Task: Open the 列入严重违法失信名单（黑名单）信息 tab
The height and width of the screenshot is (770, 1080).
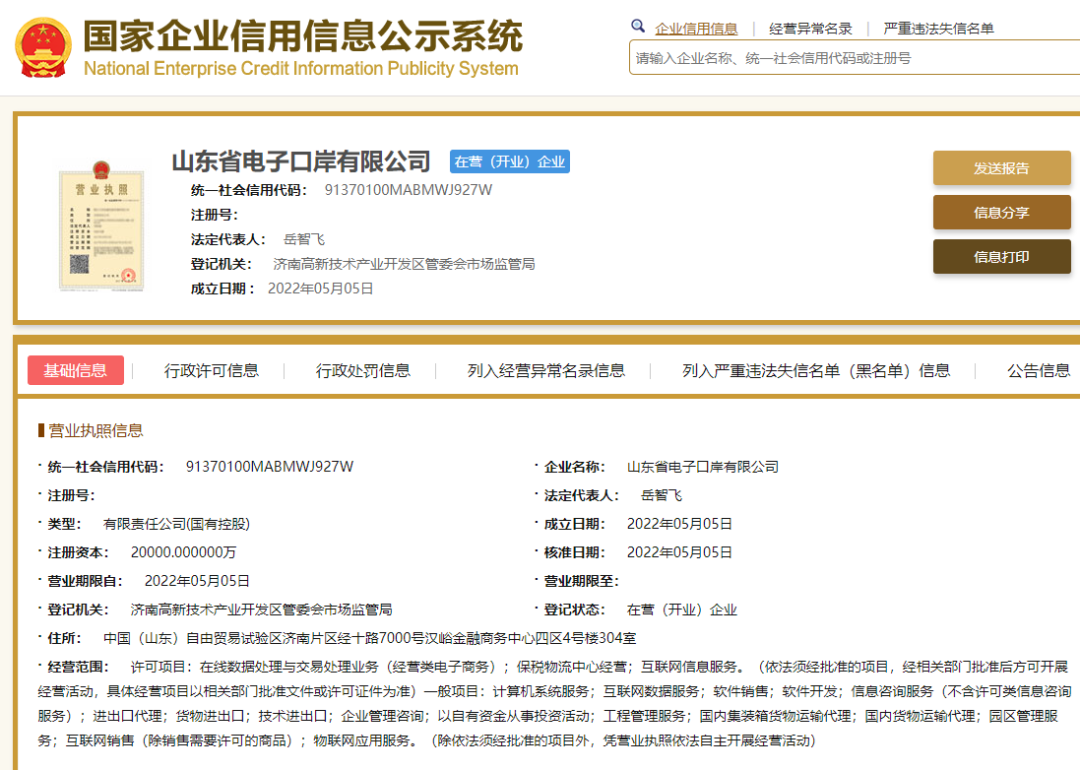Action: click(x=816, y=371)
